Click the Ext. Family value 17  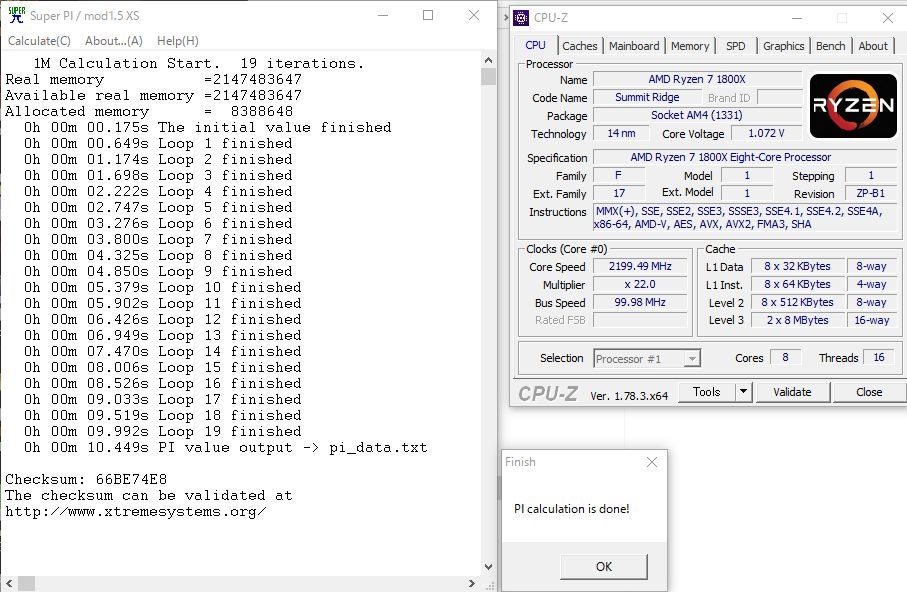pyautogui.click(x=619, y=193)
